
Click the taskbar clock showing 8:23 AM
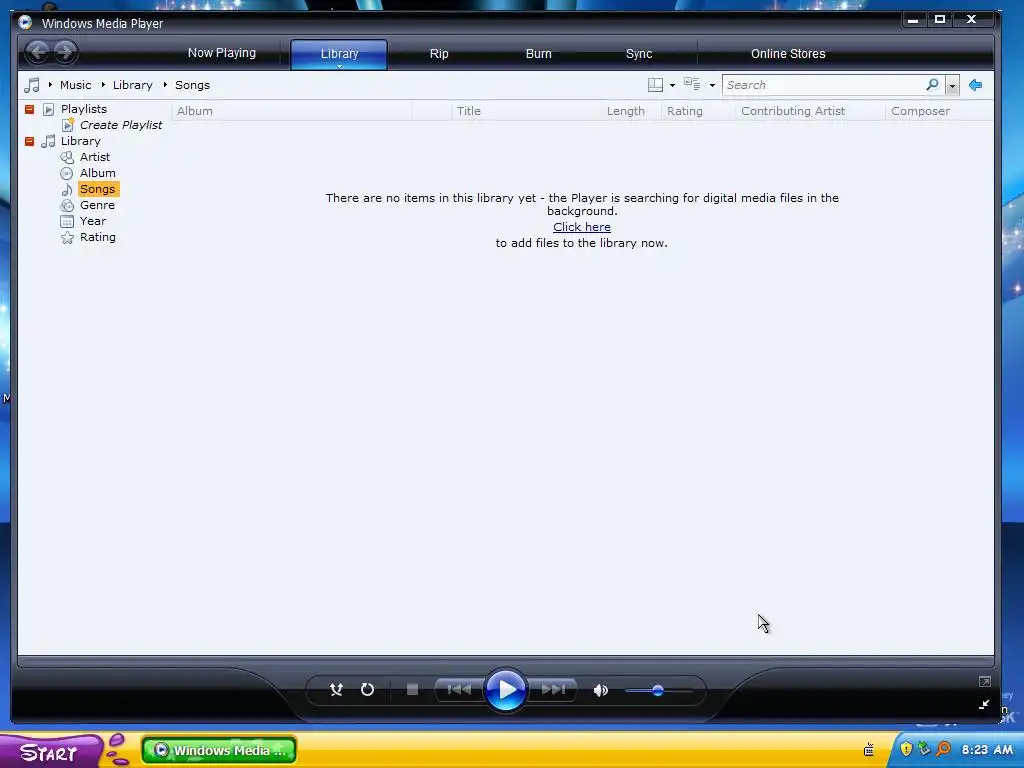coord(987,750)
